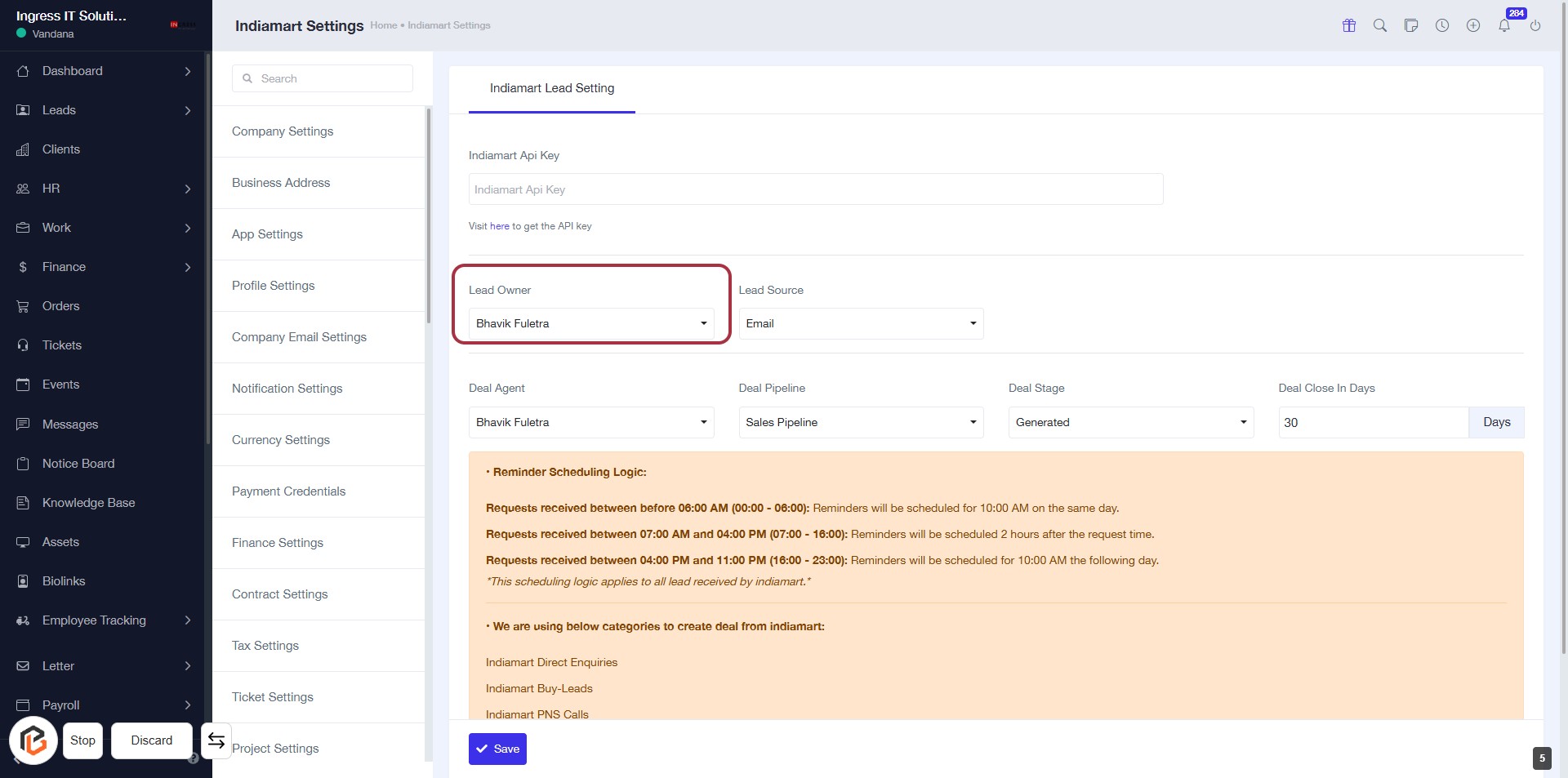Open the Lead Owner dropdown
The width and height of the screenshot is (1568, 778).
(590, 324)
